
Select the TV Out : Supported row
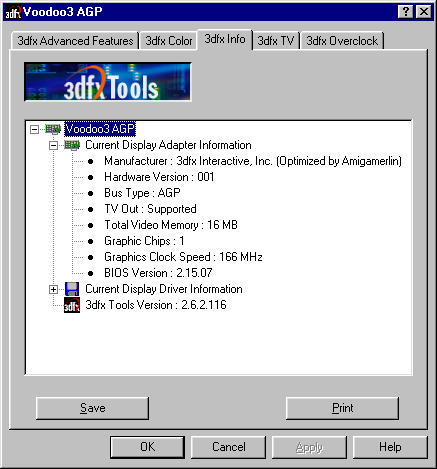click(x=150, y=209)
